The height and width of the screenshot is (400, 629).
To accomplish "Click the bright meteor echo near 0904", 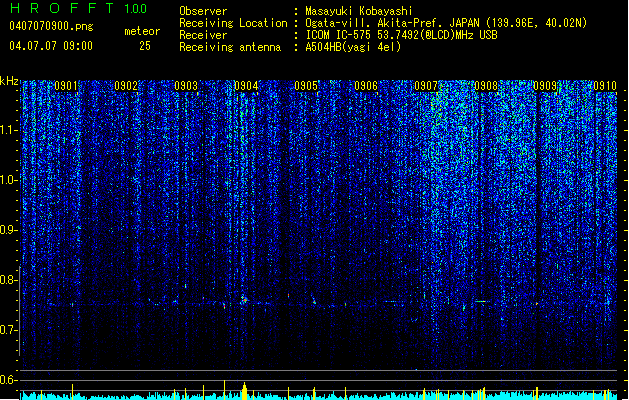I will 244,300.
